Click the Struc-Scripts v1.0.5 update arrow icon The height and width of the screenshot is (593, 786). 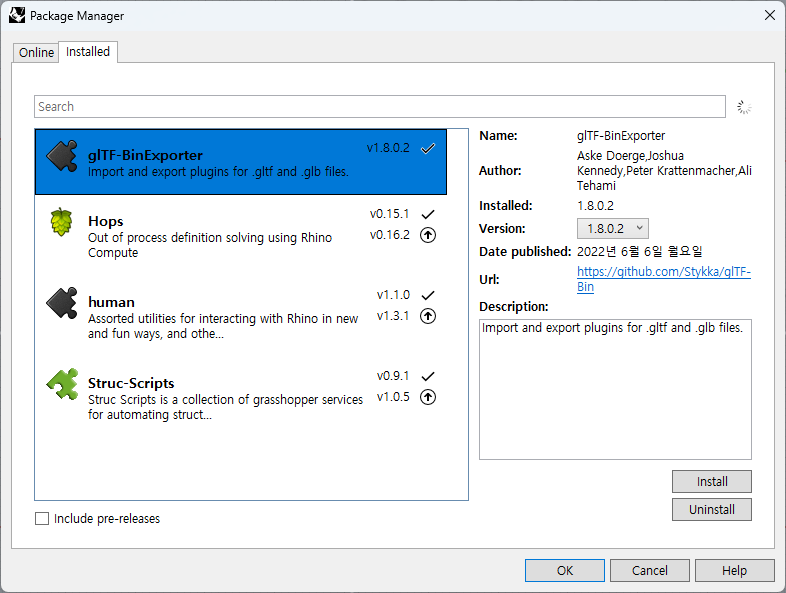(x=428, y=398)
